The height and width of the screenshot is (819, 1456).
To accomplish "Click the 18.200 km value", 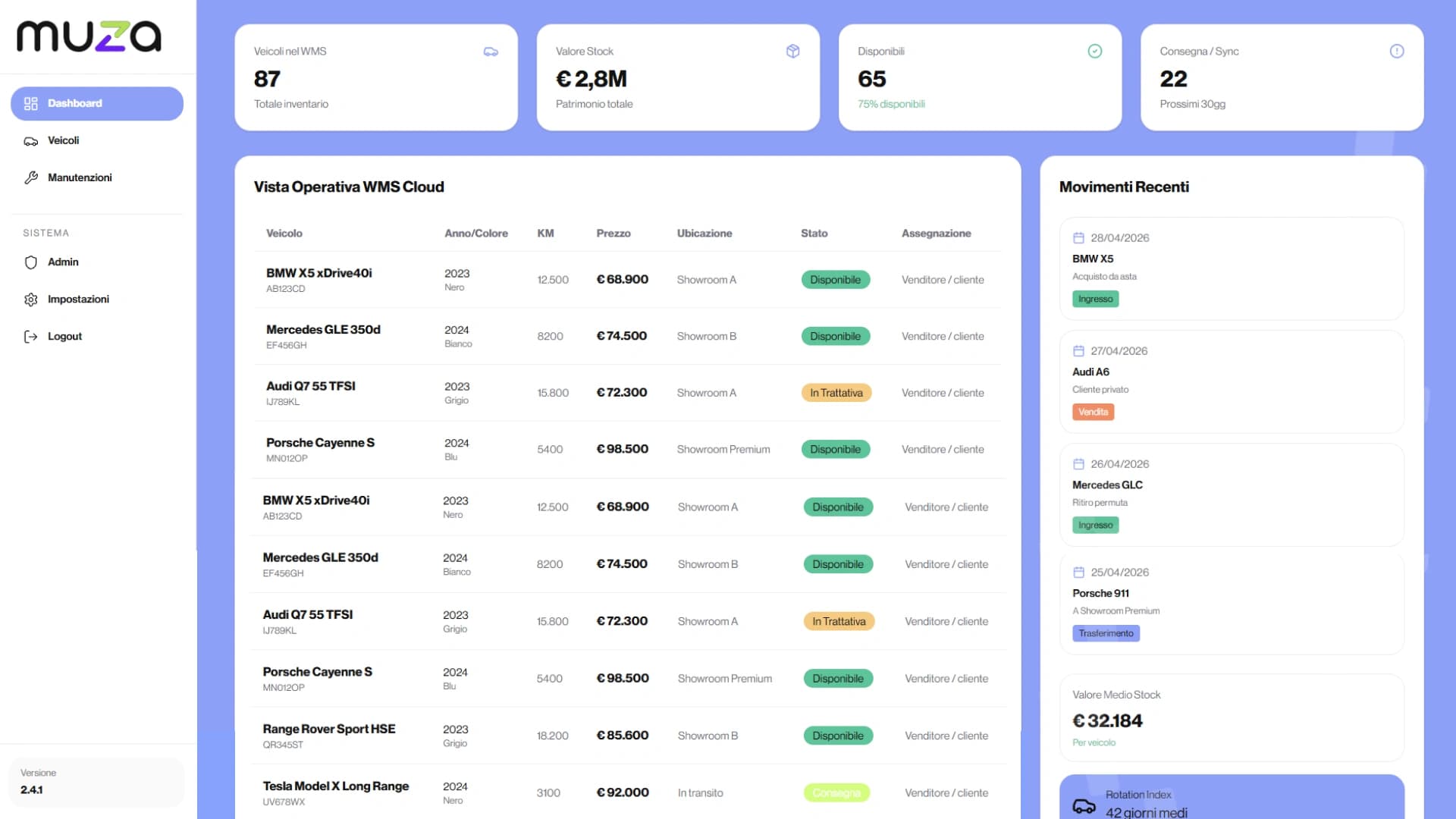I will point(553,736).
